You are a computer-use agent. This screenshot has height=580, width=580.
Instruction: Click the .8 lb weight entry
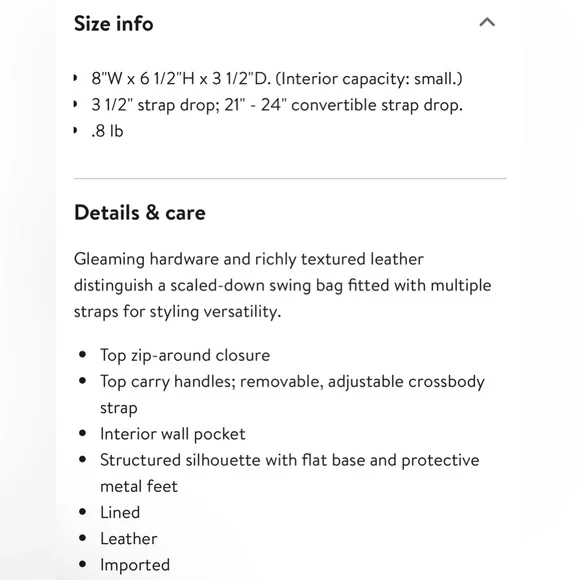pyautogui.click(x=107, y=131)
